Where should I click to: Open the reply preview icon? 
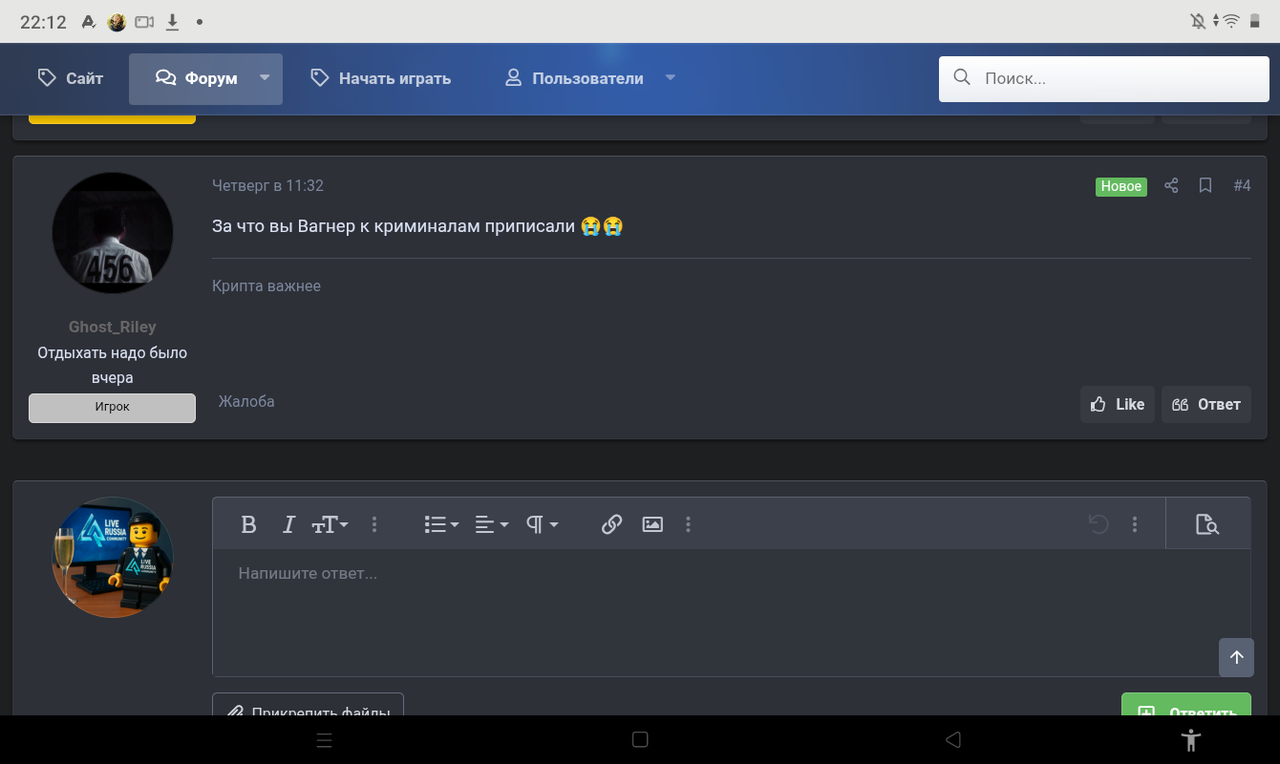[1208, 523]
